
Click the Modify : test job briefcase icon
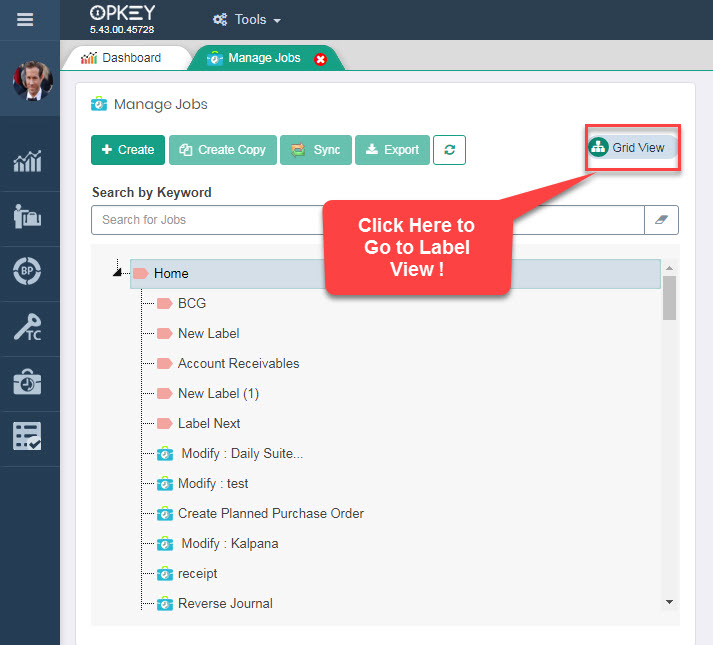tap(165, 484)
